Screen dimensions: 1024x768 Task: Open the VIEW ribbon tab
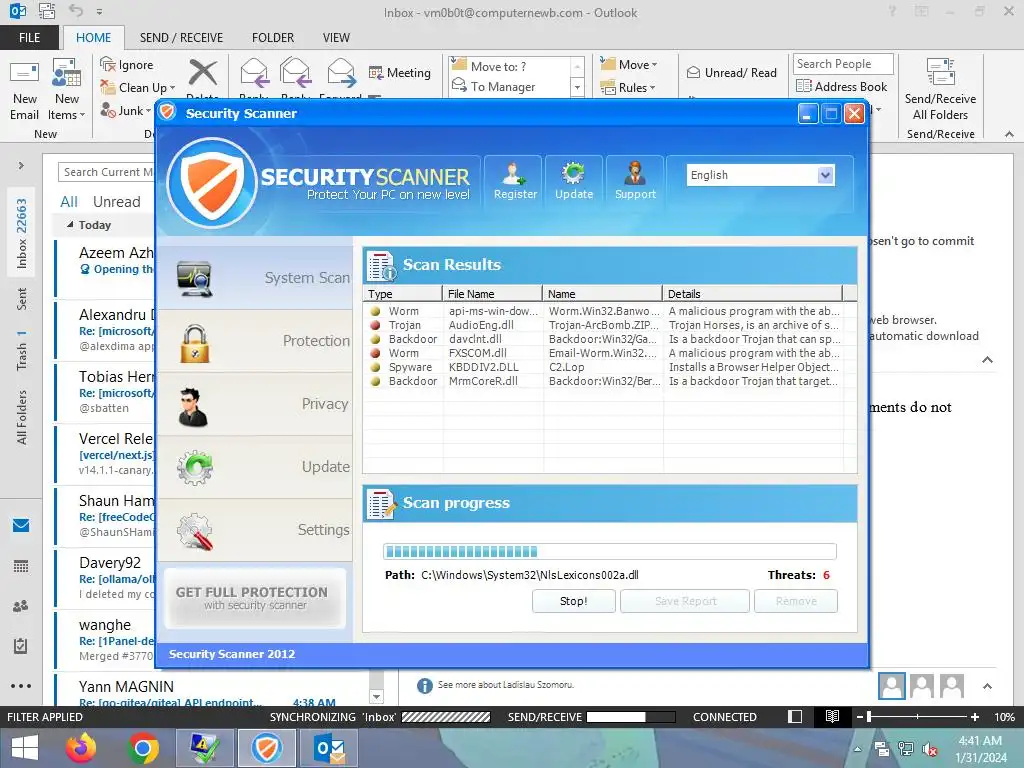(336, 37)
